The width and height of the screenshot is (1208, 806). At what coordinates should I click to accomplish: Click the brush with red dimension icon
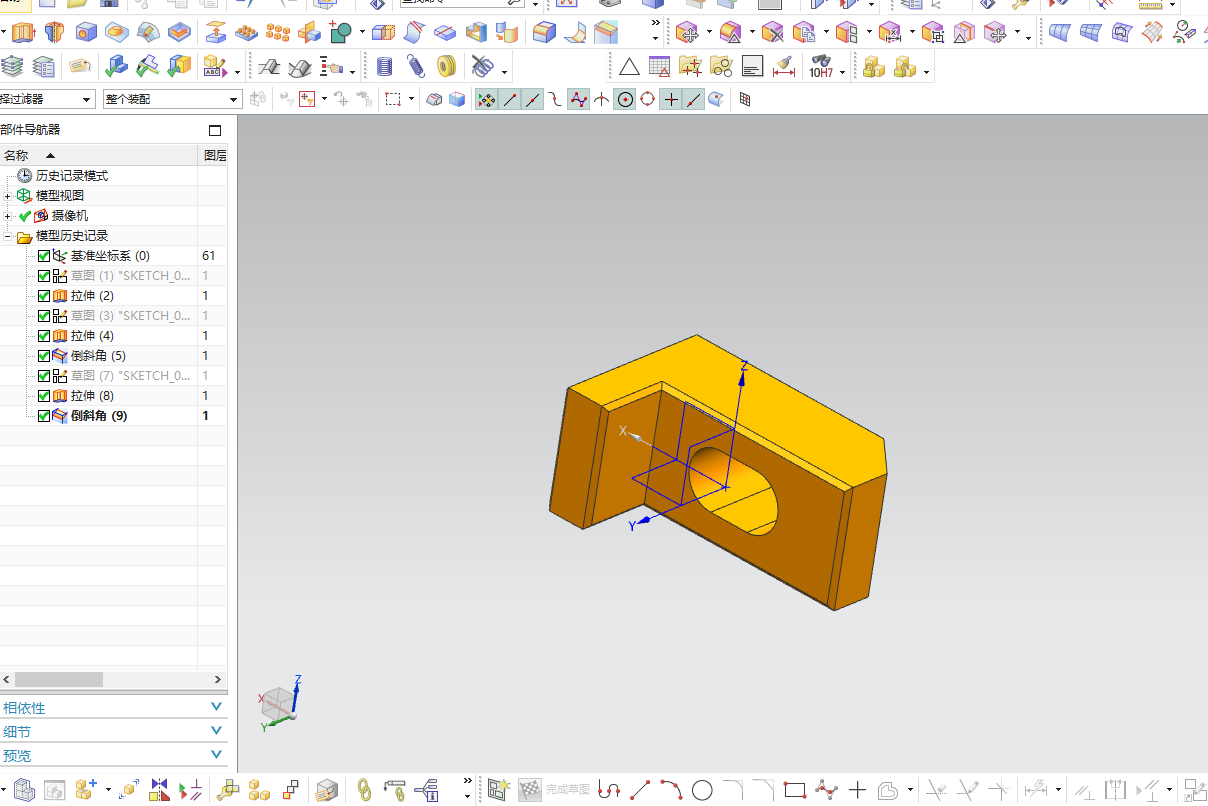783,67
